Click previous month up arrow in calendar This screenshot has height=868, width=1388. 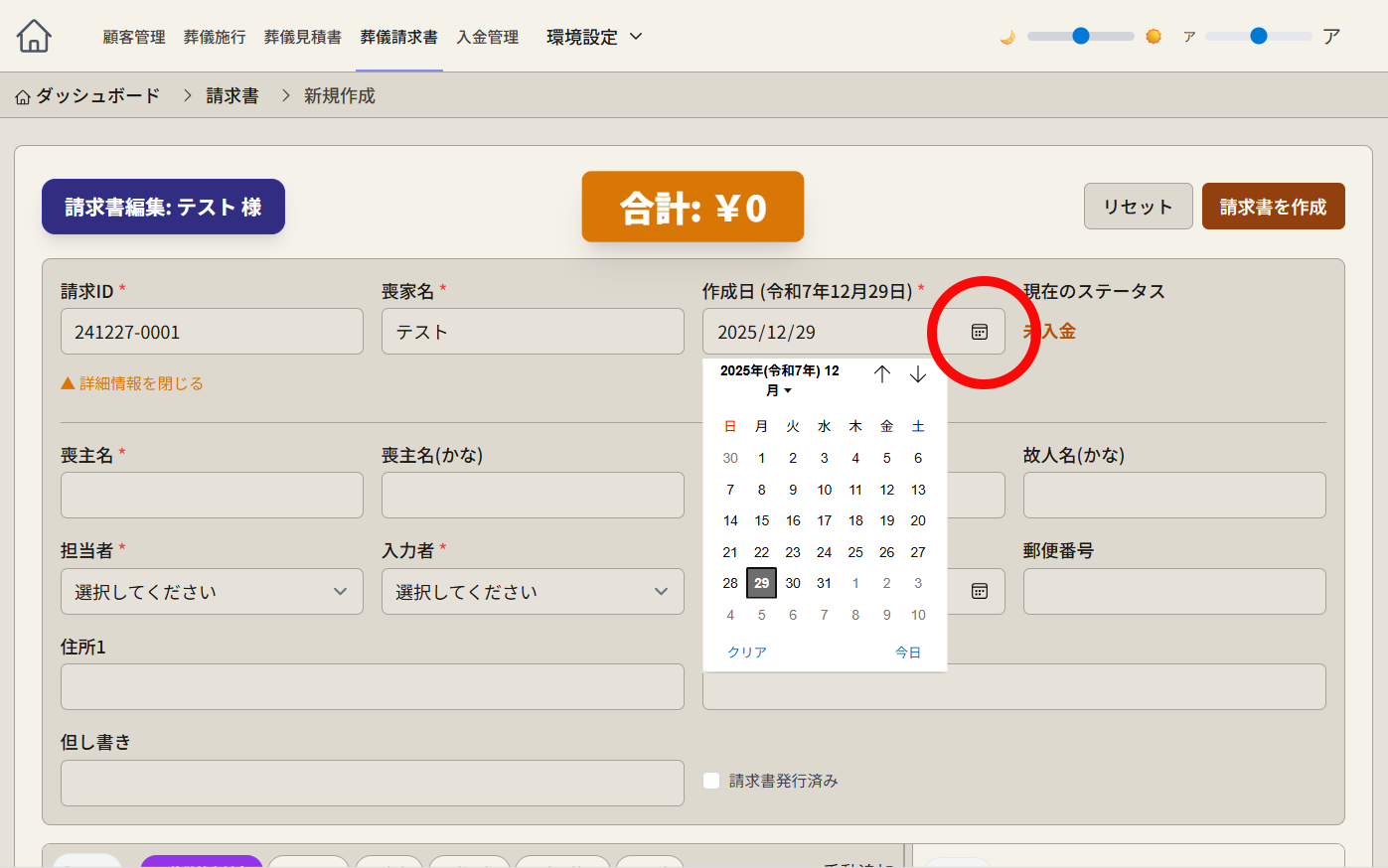click(881, 374)
